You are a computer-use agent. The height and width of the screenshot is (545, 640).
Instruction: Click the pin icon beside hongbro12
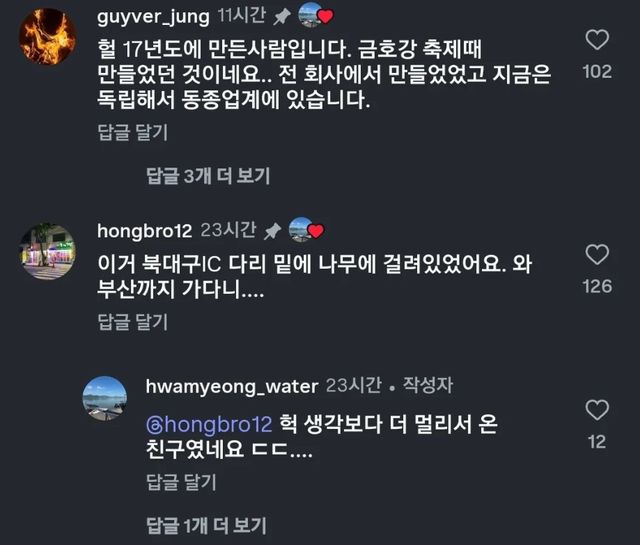pos(272,231)
